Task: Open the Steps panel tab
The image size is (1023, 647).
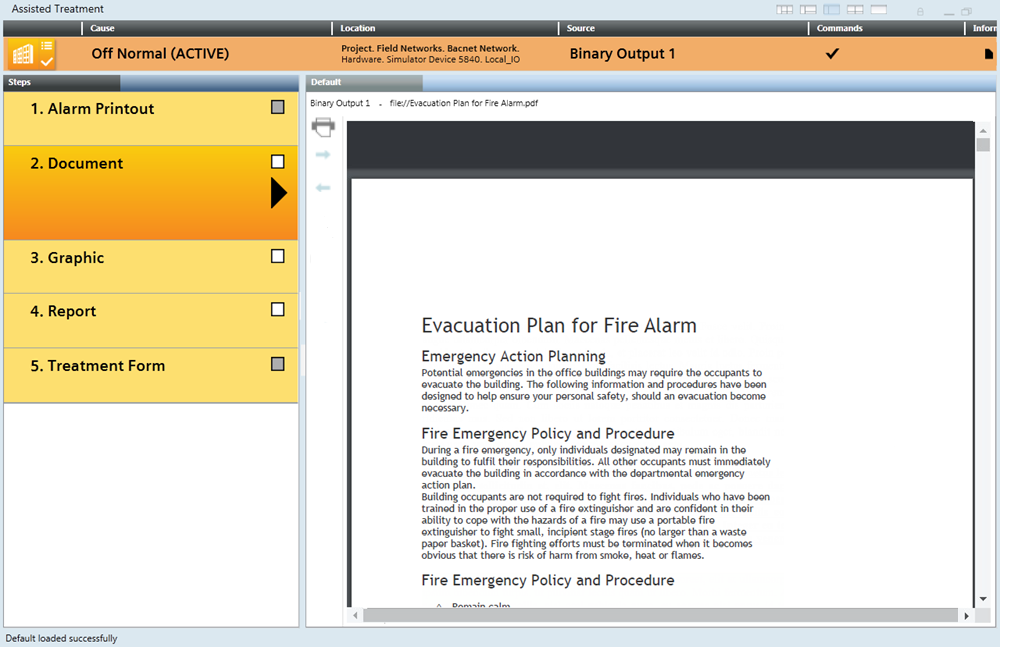Action: pos(60,82)
